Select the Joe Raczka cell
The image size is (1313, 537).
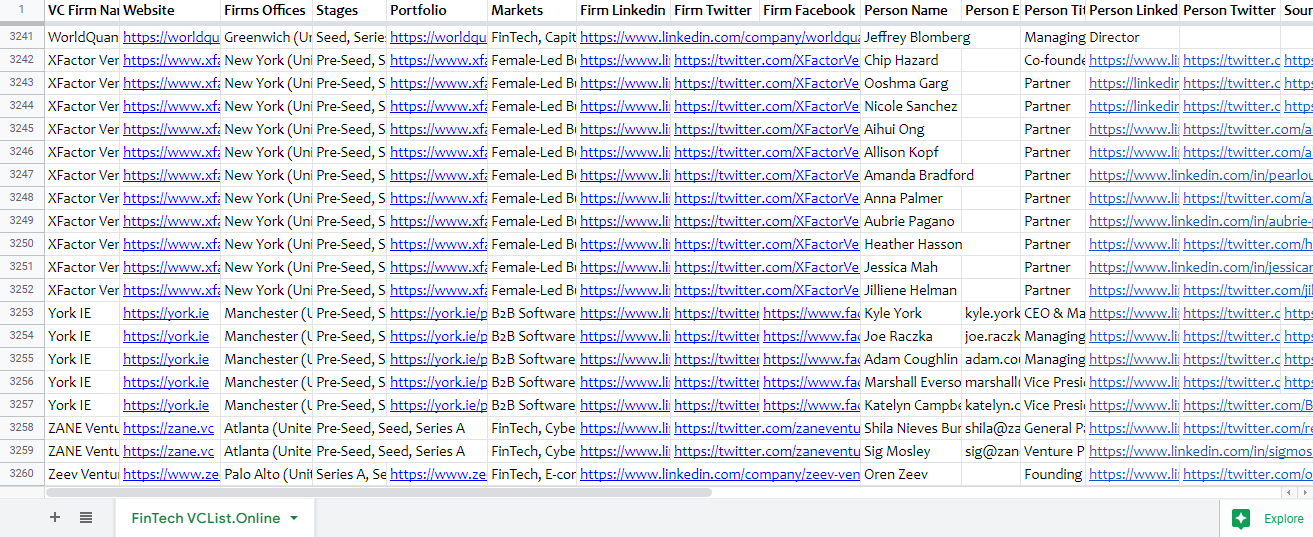click(x=911, y=336)
